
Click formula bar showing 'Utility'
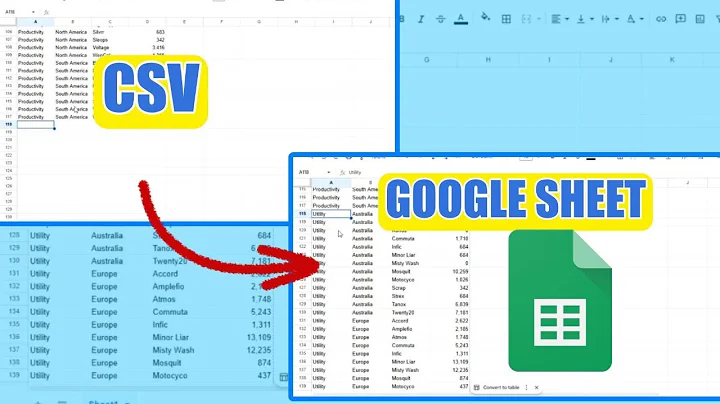pyautogui.click(x=354, y=173)
